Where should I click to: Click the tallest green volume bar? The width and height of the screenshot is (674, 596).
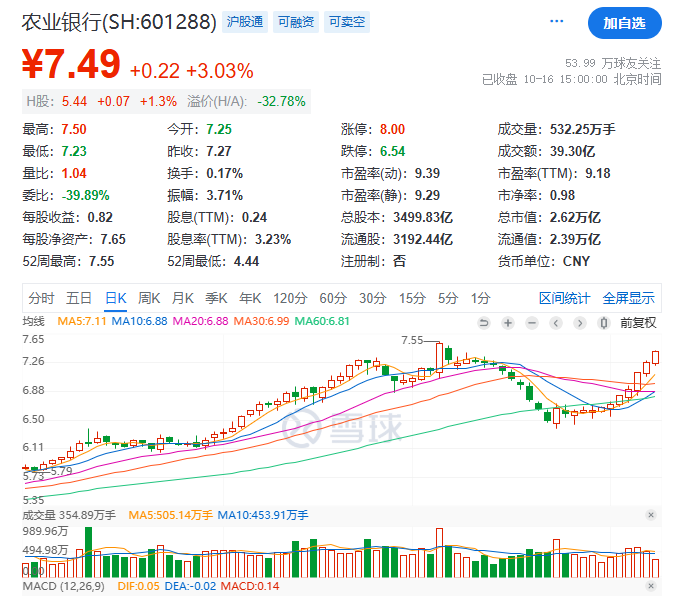coord(89,552)
